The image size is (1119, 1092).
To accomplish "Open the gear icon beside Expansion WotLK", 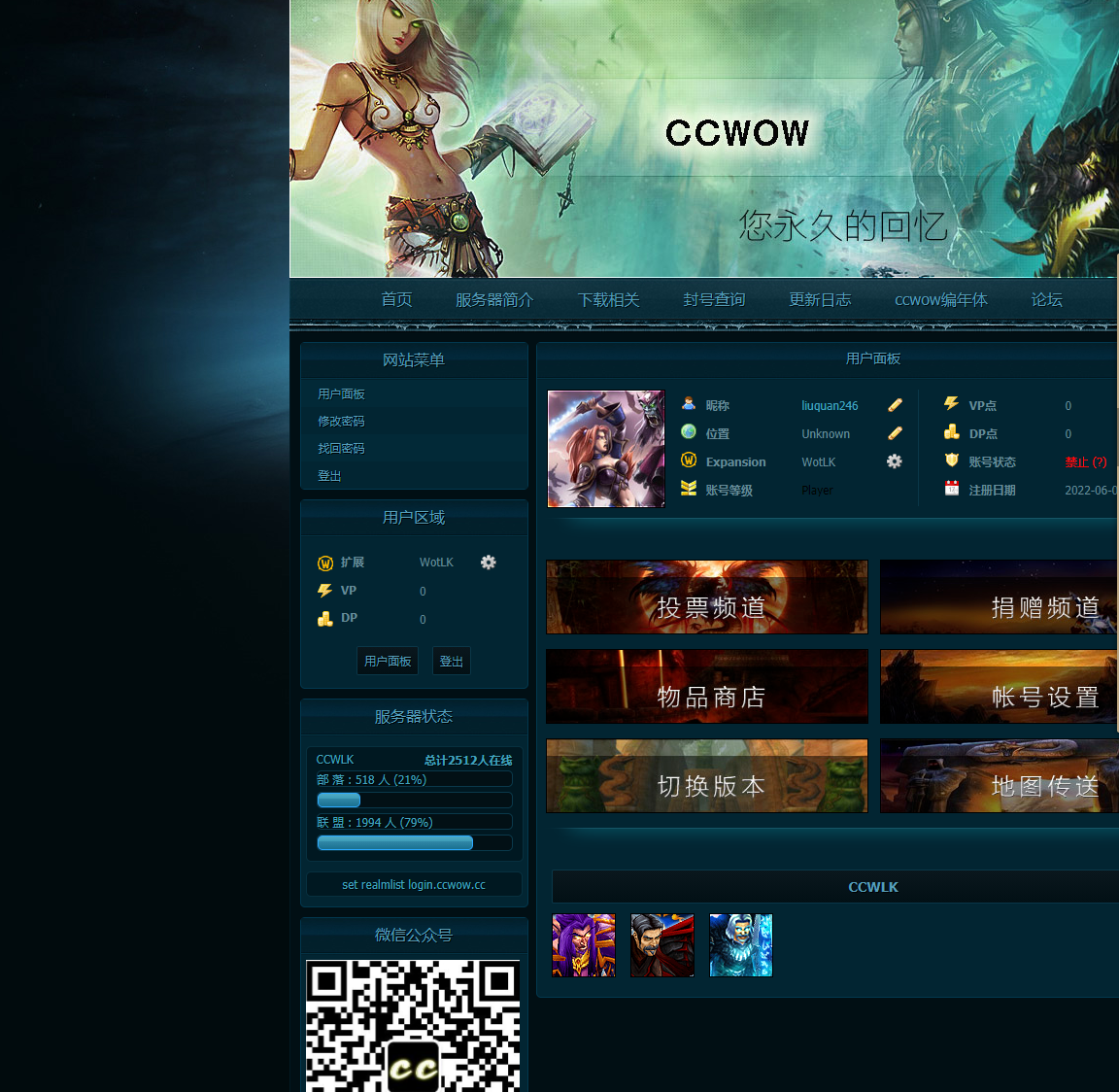I will [x=894, y=461].
